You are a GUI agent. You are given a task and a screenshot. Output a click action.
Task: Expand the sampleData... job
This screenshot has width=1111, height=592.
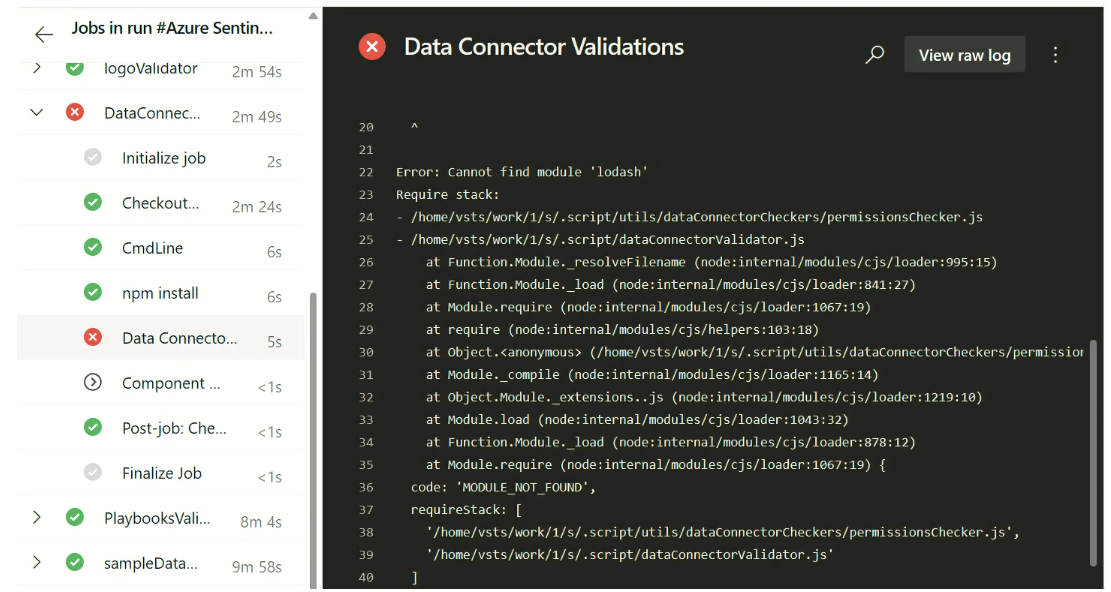coord(37,562)
